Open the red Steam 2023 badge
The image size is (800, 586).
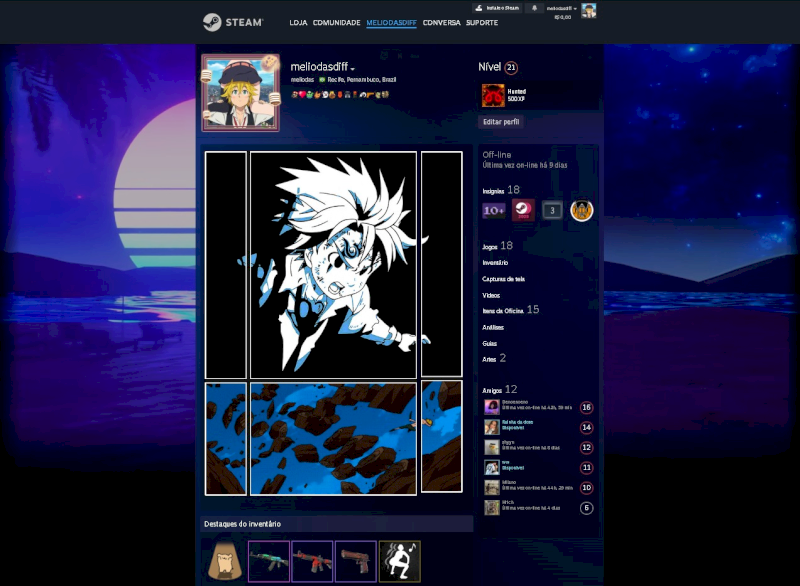pos(523,210)
